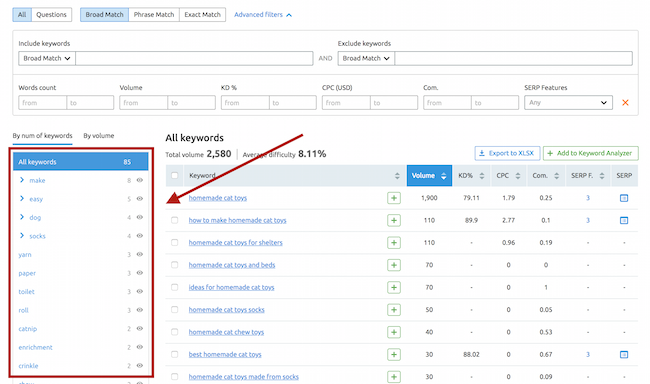
Task: Open Exclude keywords Broad Match dropdown
Action: (366, 58)
